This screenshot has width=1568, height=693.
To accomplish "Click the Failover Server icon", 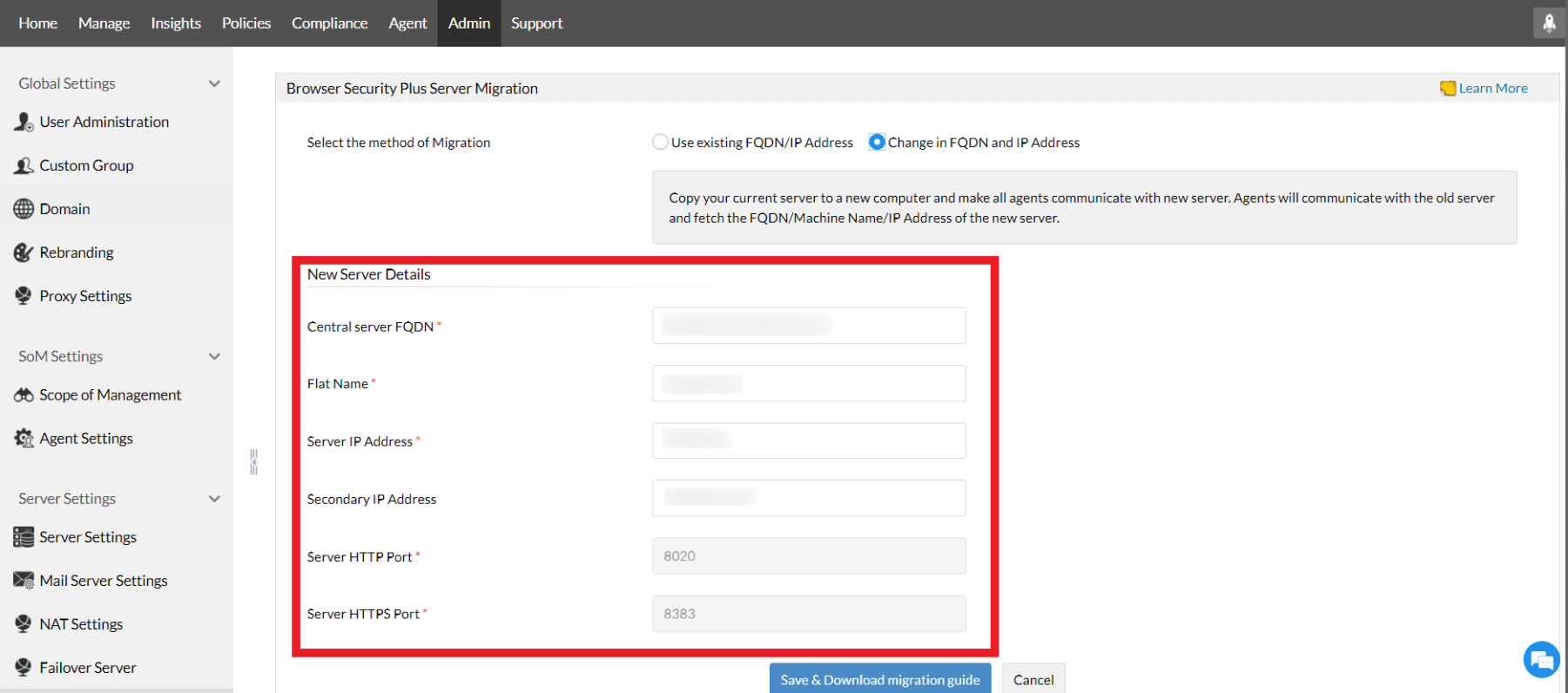I will pyautogui.click(x=24, y=668).
